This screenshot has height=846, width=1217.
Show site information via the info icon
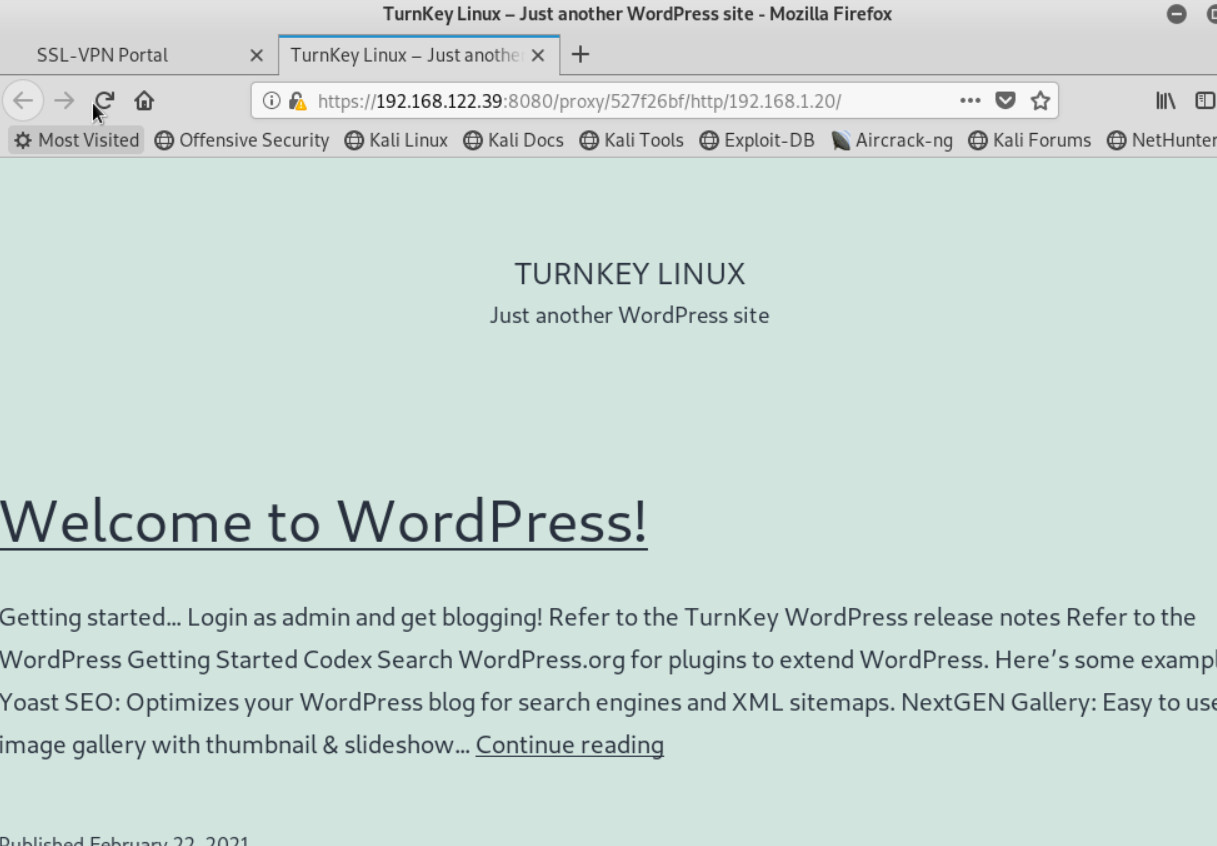pos(271,100)
